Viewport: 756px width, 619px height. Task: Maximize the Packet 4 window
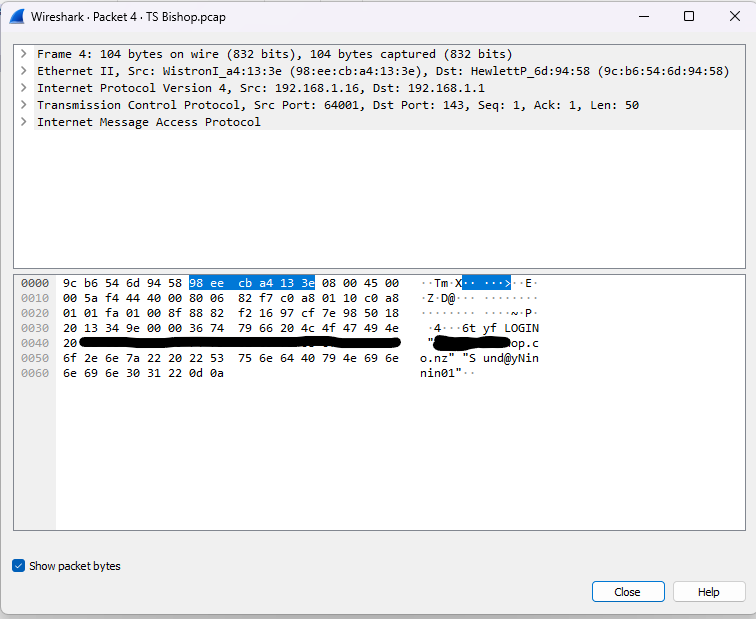(x=688, y=16)
